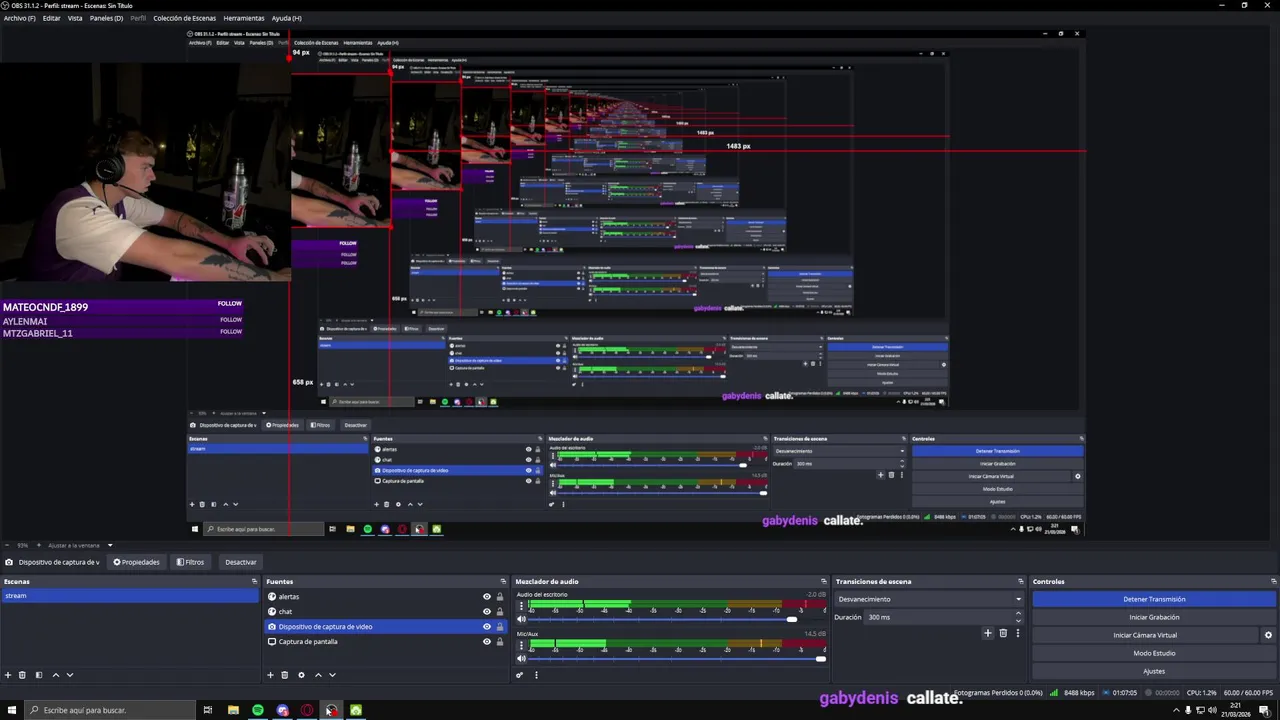Open the Ayuda menu
The width and height of the screenshot is (1280, 720).
click(287, 18)
